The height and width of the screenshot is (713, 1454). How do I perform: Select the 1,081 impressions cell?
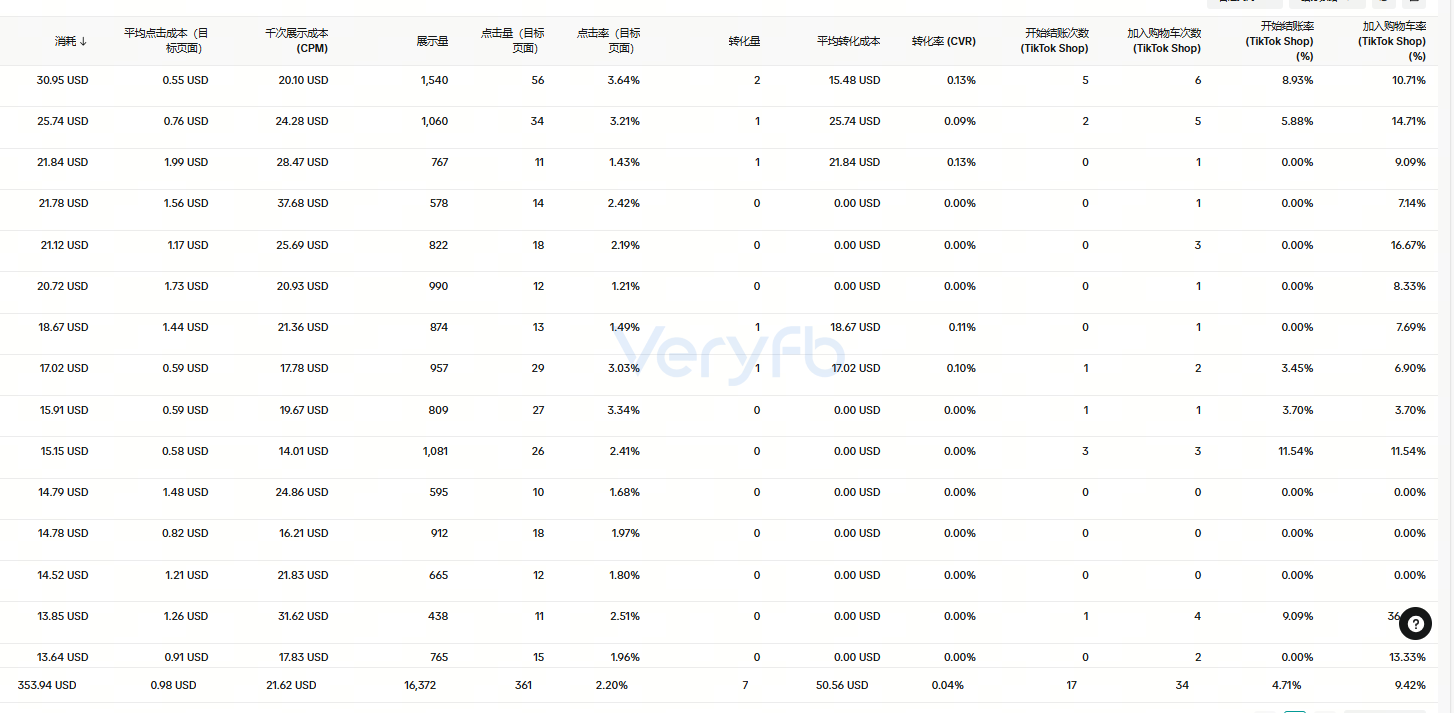click(x=435, y=451)
